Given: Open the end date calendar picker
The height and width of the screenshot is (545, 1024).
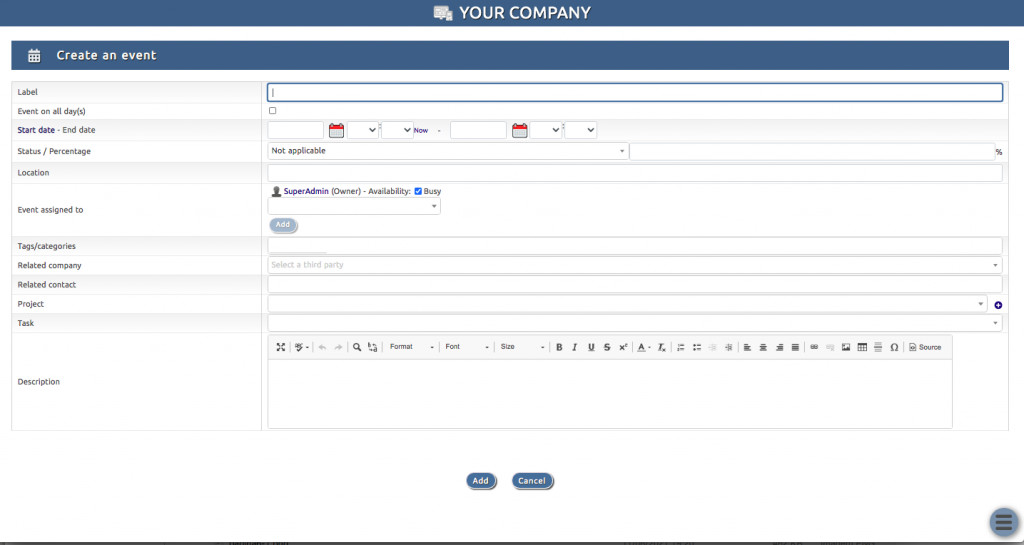Looking at the screenshot, I should click(519, 130).
